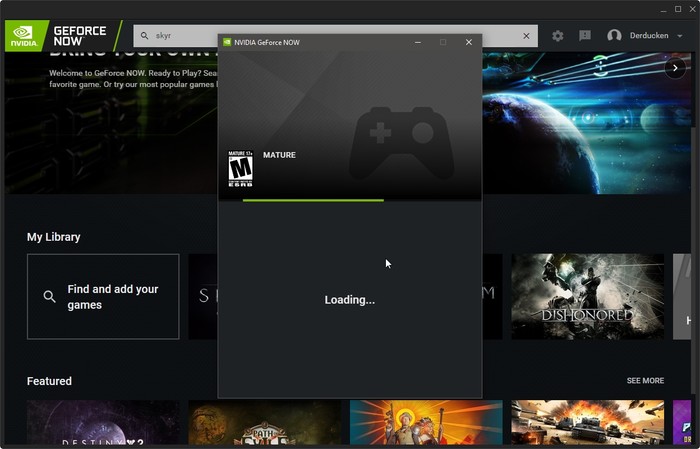Expand the Derducken account dropdown arrow

coord(679,36)
